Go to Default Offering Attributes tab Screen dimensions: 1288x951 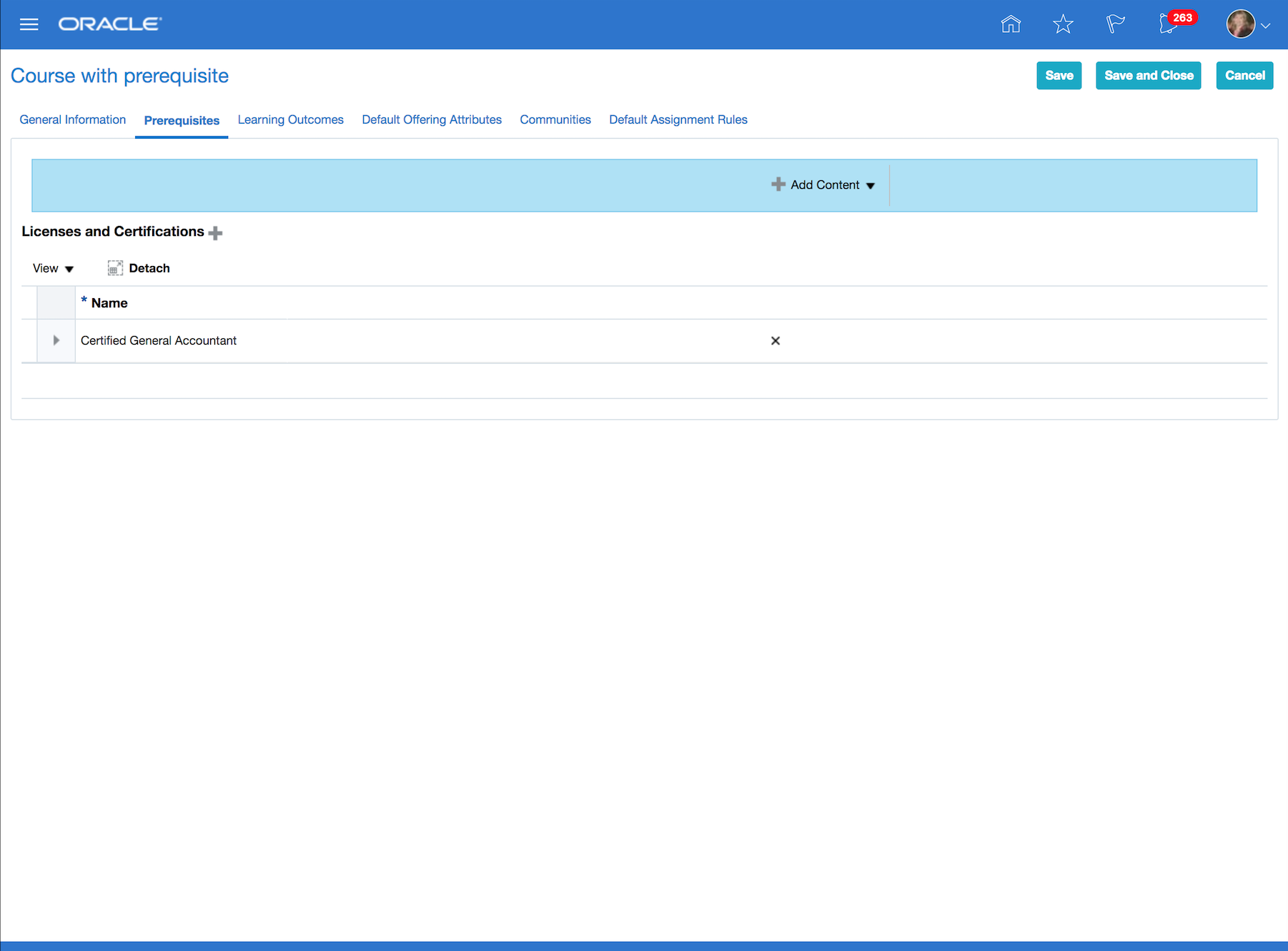(432, 120)
